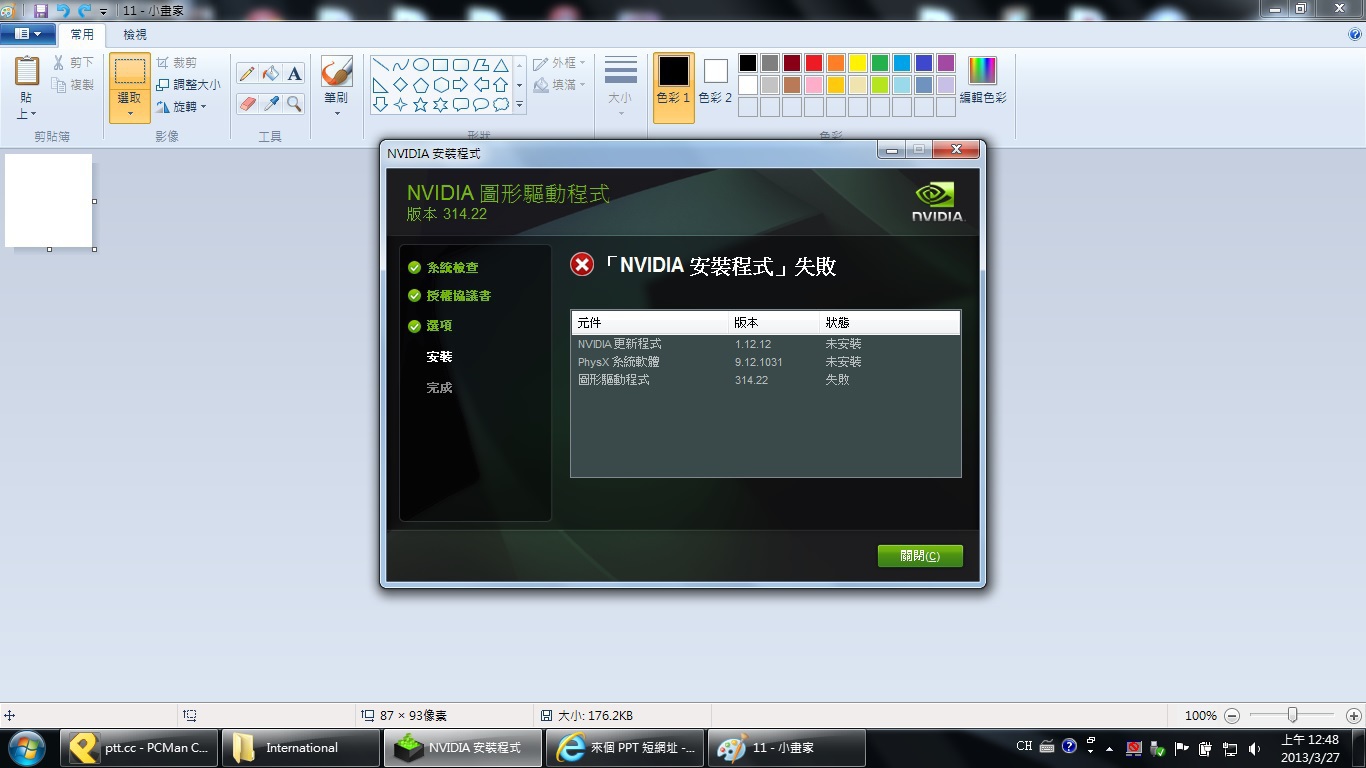Click the 狀態 column header

coord(889,323)
